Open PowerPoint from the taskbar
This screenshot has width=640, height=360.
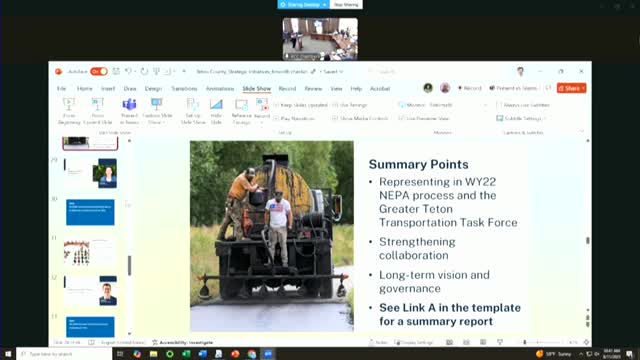[235, 354]
